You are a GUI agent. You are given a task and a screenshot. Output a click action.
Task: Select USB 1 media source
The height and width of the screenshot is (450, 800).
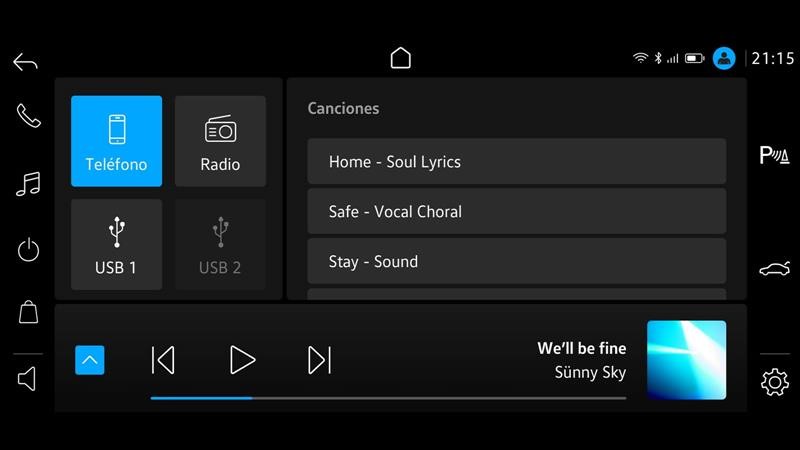pos(116,244)
